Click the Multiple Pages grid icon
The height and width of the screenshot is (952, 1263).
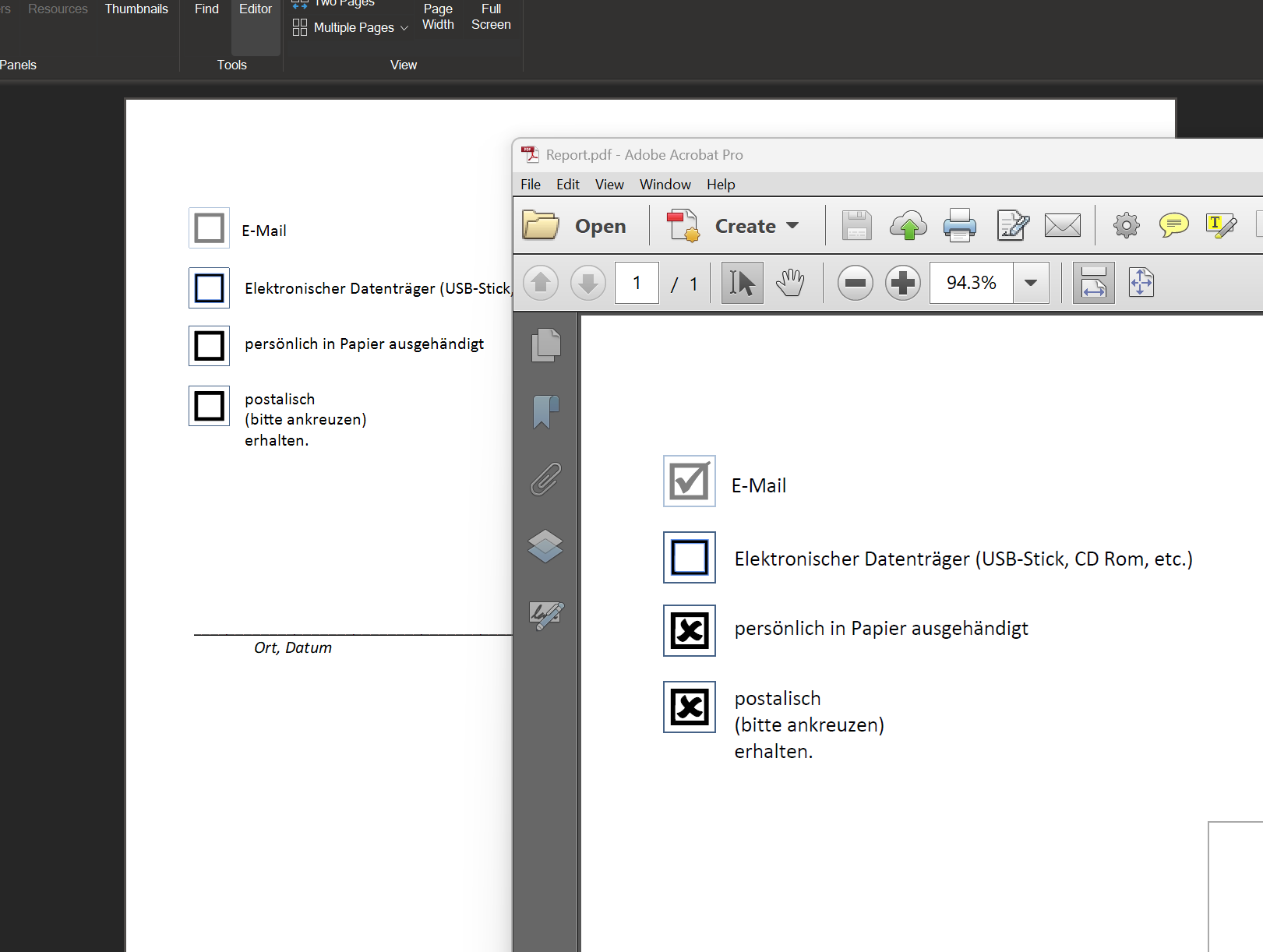pos(300,27)
